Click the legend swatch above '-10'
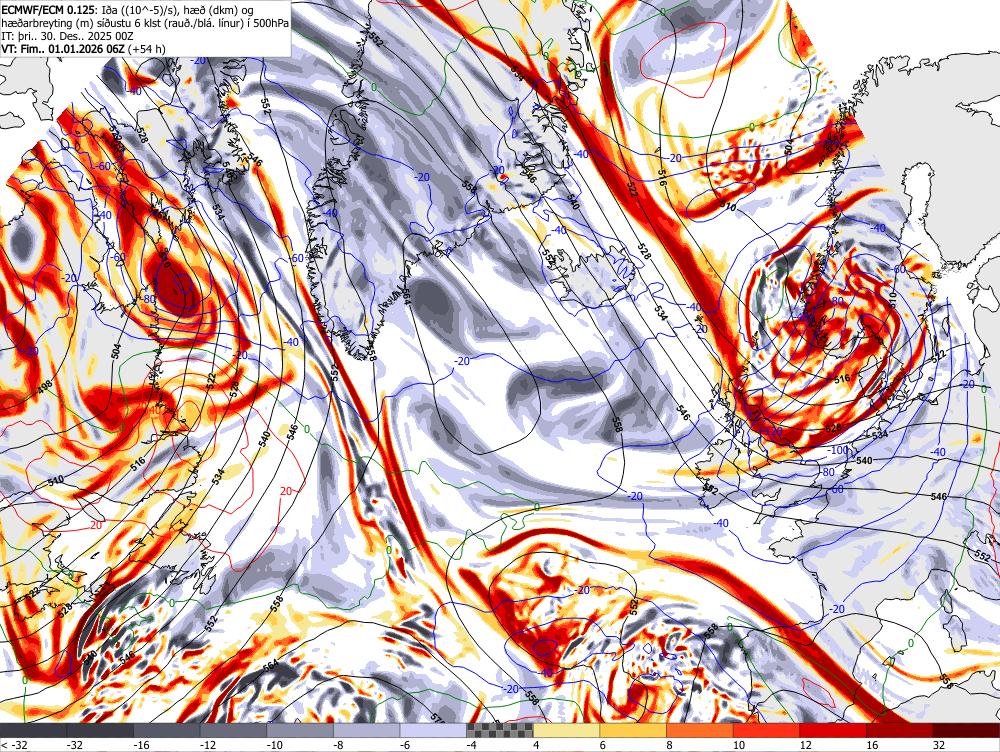This screenshot has height=752, width=1000. coord(300,730)
